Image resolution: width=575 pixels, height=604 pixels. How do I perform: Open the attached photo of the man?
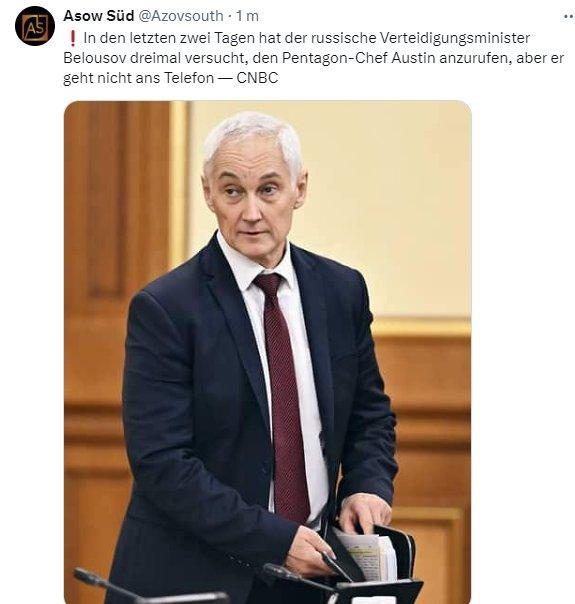(x=267, y=352)
